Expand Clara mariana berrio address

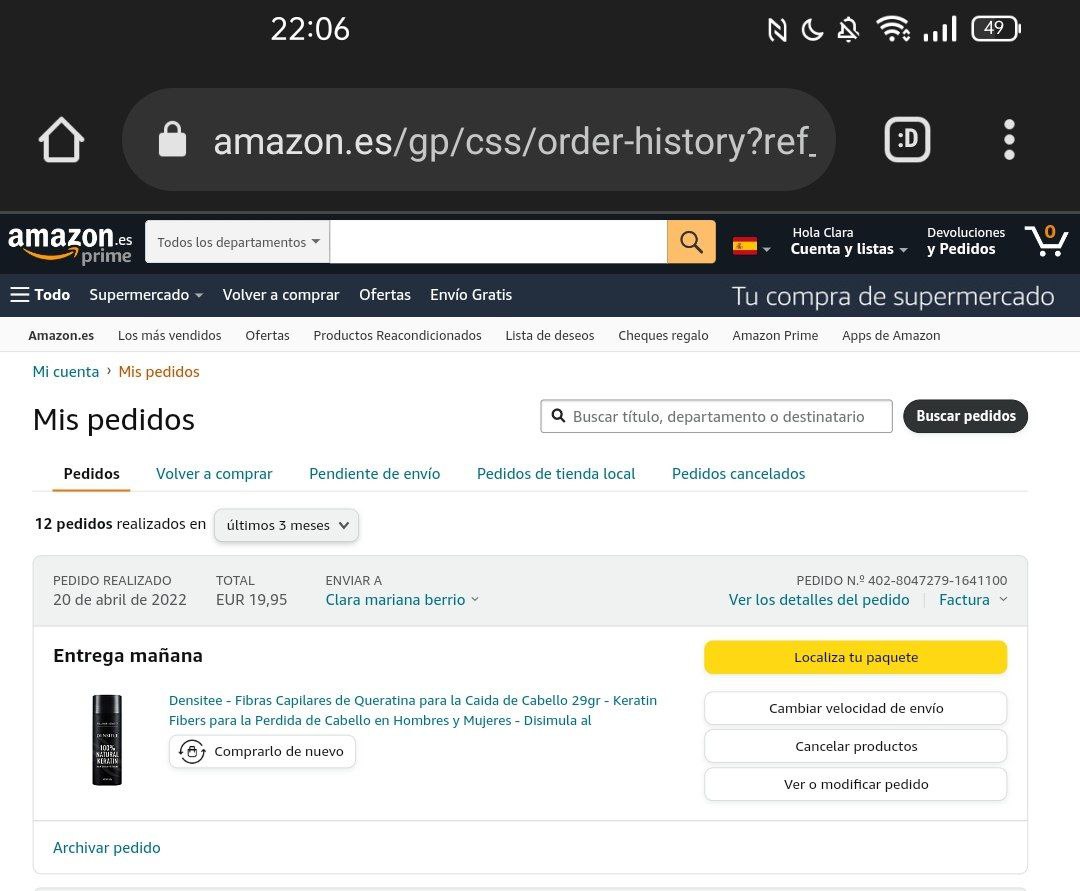coord(402,600)
